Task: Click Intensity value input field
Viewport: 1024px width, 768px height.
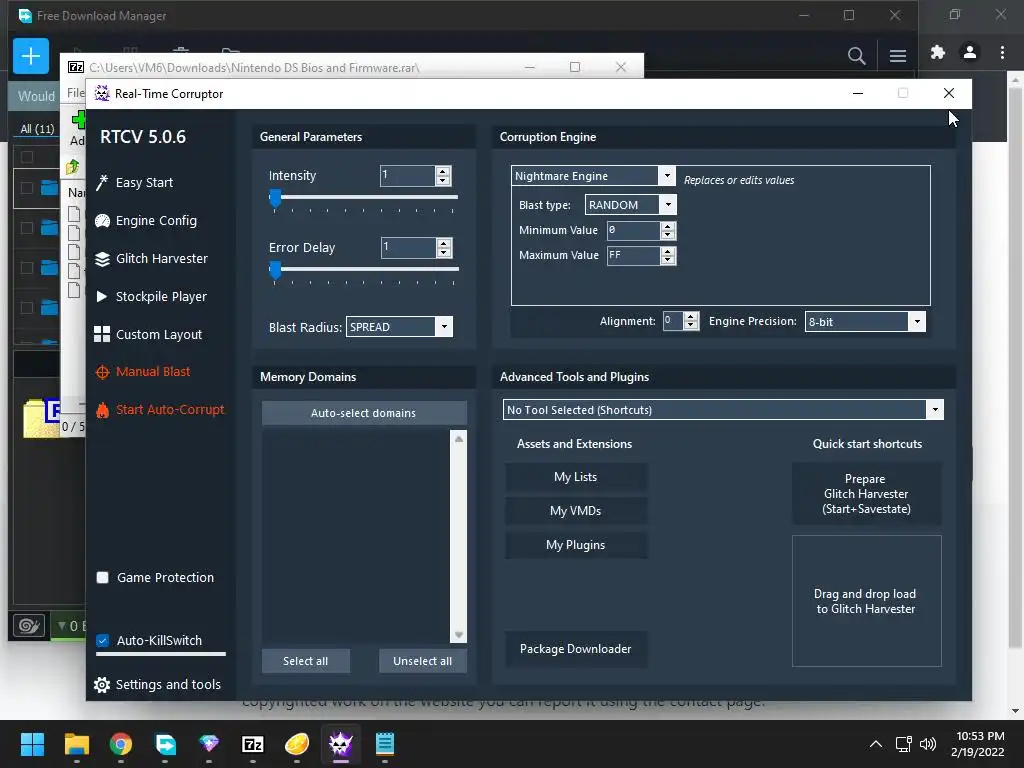Action: [408, 176]
